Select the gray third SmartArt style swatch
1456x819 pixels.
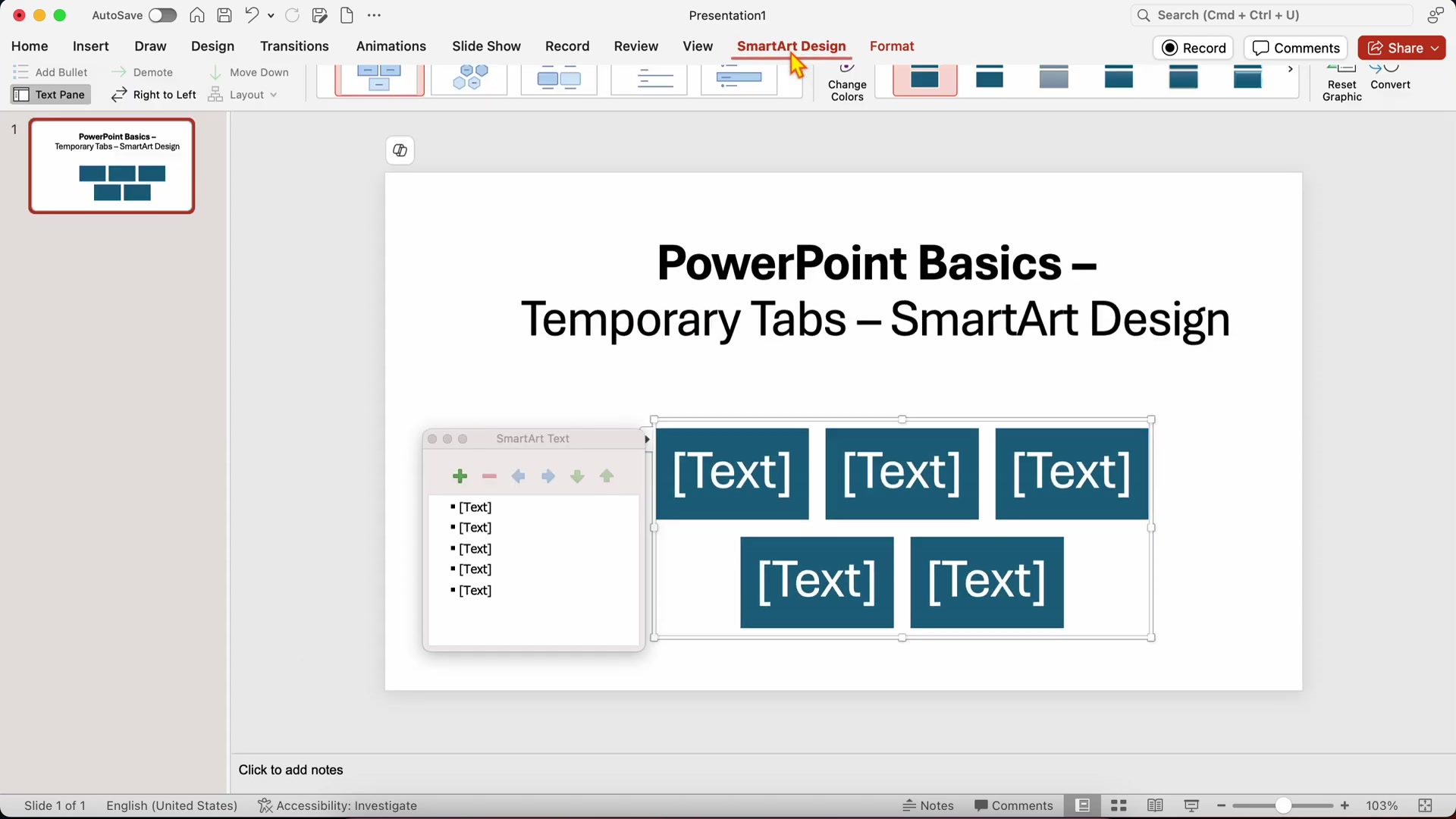(x=1054, y=78)
